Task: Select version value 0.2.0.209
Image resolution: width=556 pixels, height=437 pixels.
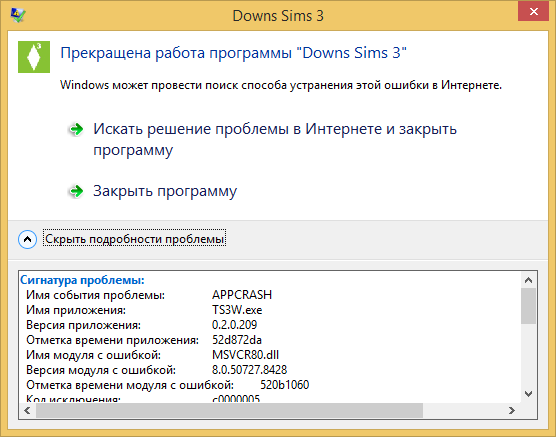Action: (234, 325)
